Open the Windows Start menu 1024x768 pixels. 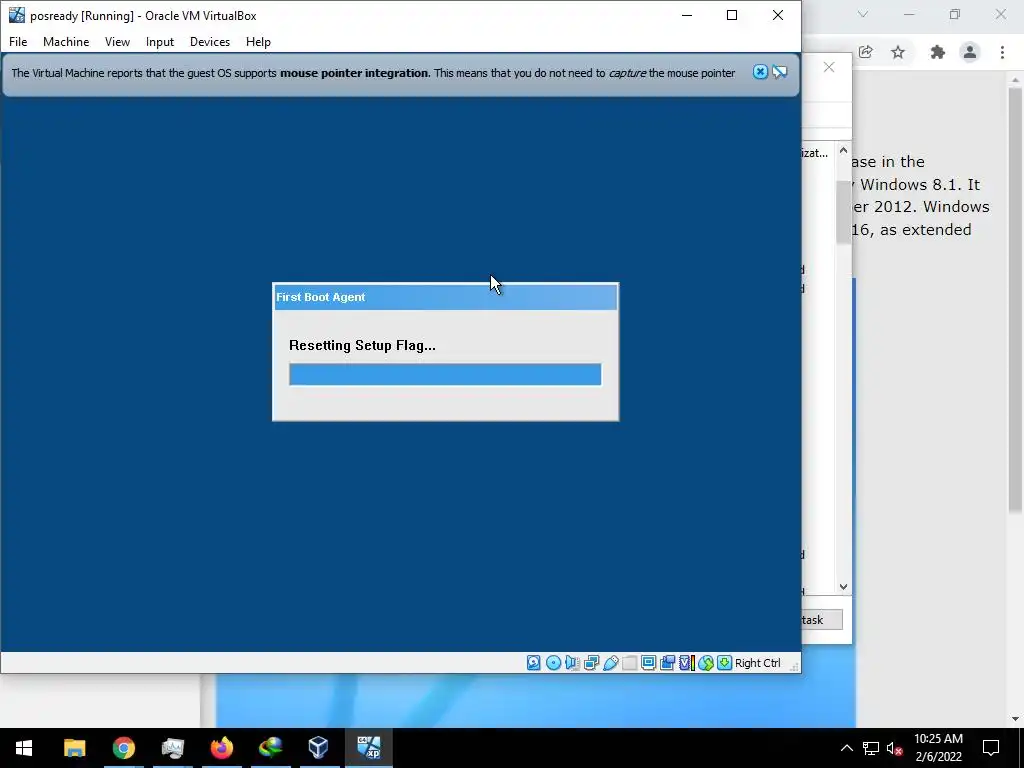[x=24, y=748]
